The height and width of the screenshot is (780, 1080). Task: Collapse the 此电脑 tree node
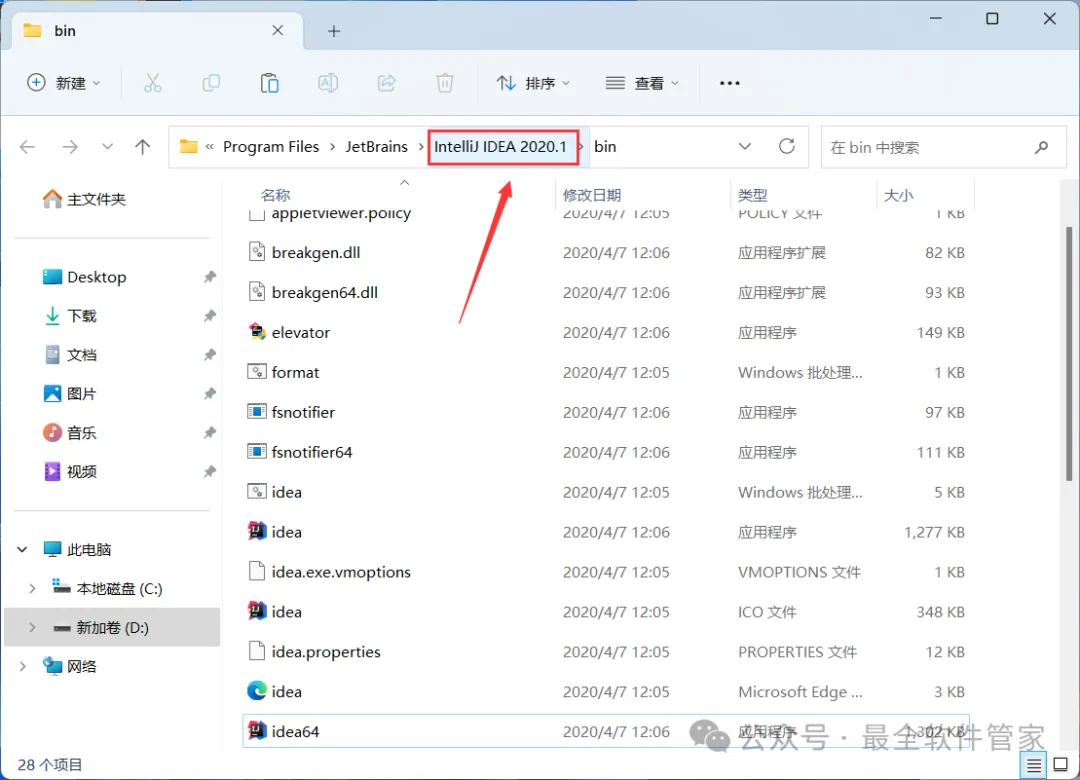point(22,549)
